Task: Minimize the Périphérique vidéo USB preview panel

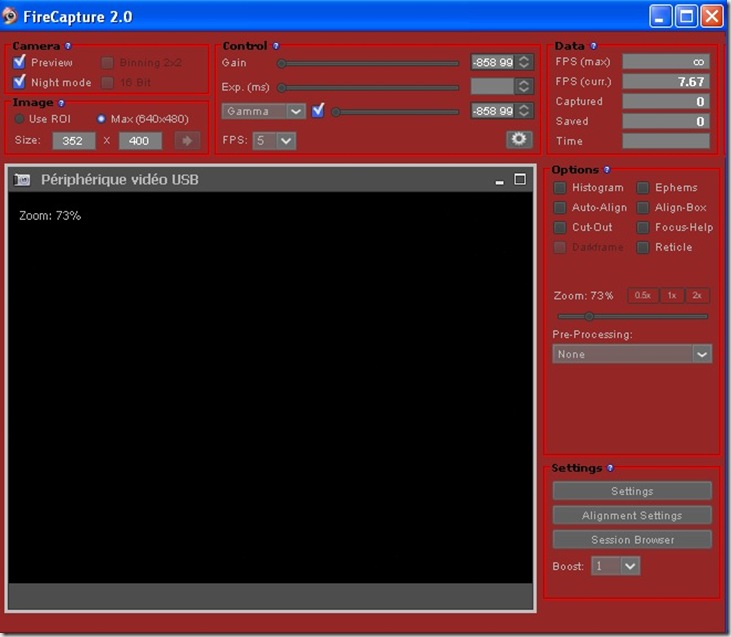Action: pos(499,181)
